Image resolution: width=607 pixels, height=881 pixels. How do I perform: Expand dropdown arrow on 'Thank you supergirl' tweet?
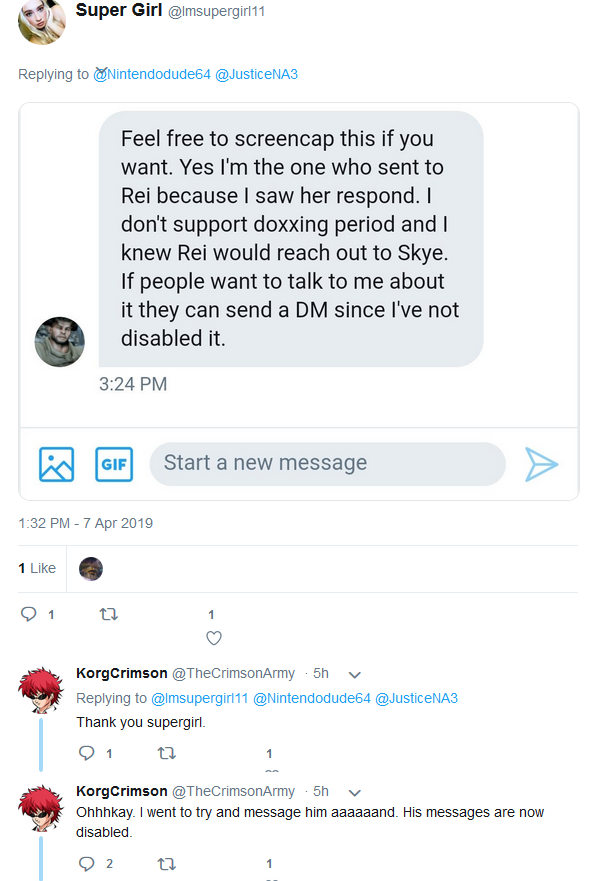pyautogui.click(x=354, y=674)
